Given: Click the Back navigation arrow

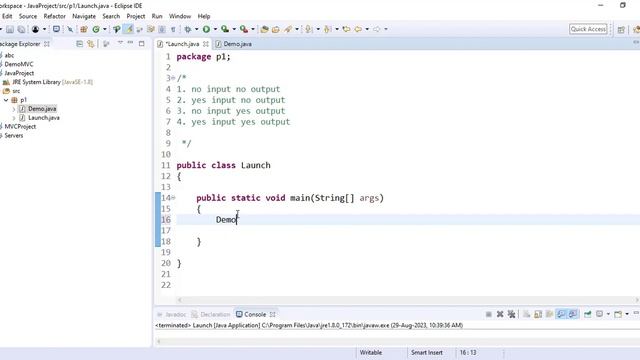Looking at the screenshot, I should click(358, 29).
